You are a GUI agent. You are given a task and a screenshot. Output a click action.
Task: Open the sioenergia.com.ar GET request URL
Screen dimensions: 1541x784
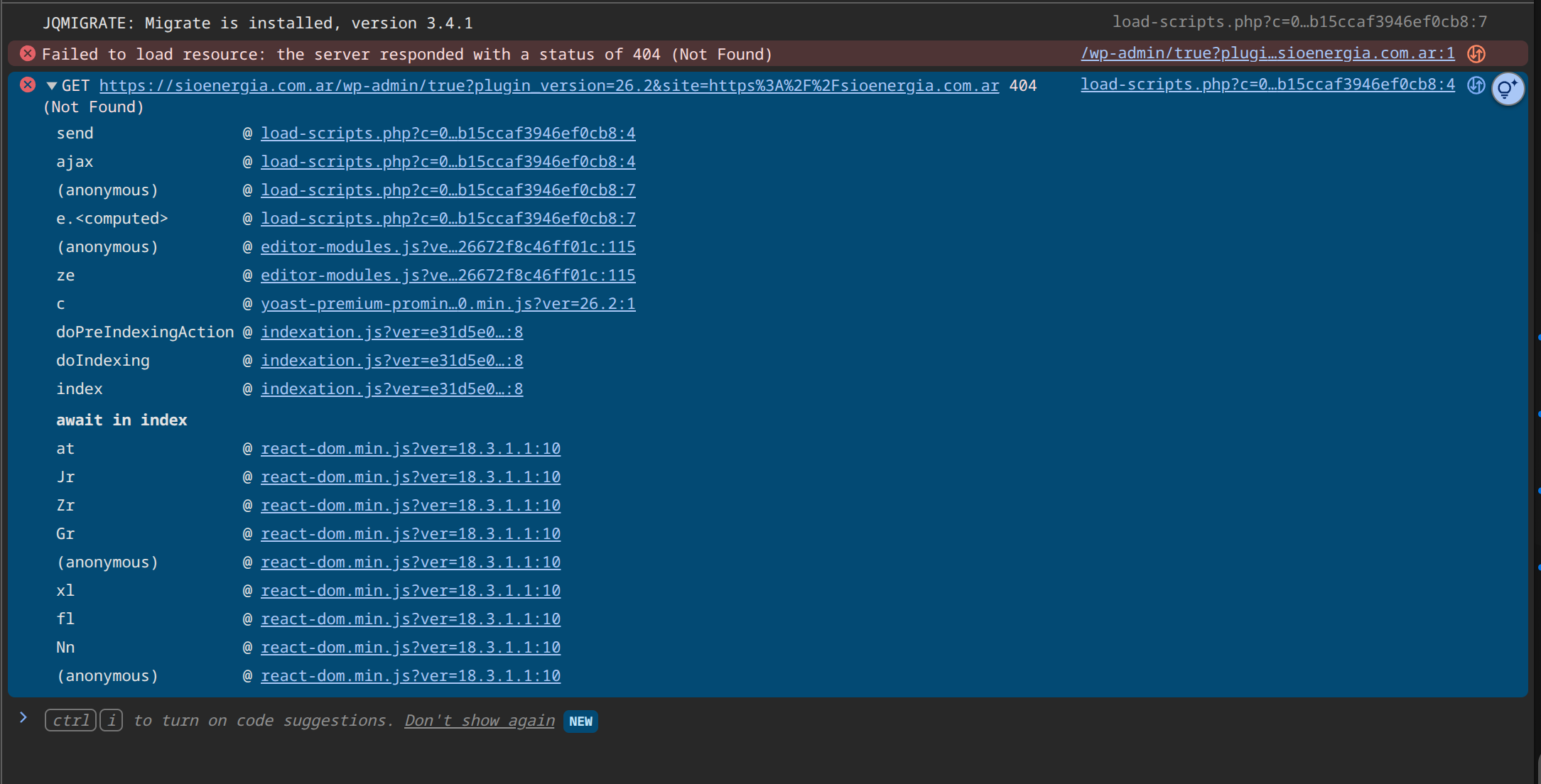[548, 86]
